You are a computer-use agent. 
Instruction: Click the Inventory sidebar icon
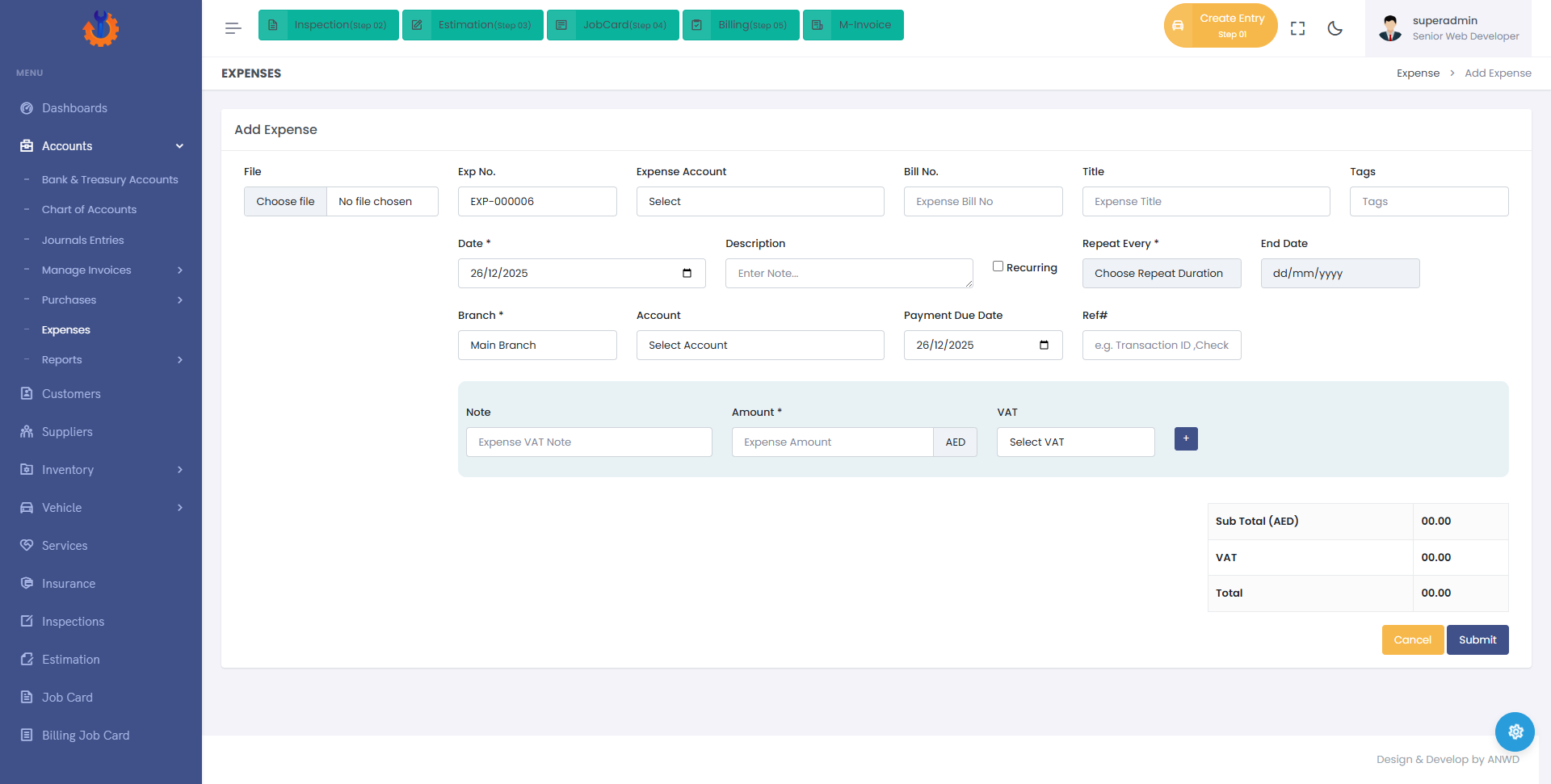(x=27, y=469)
